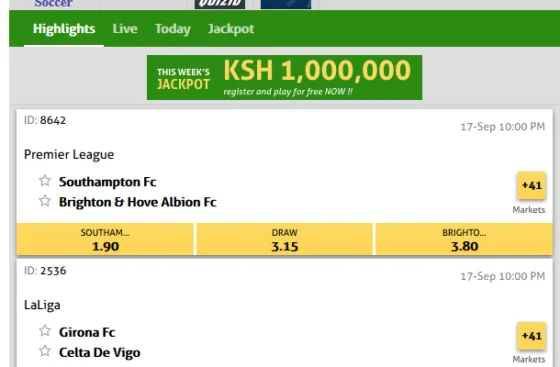Screen dimensions: 560x367
Task: Toggle the star next to Girona Fc
Action: coord(45,331)
